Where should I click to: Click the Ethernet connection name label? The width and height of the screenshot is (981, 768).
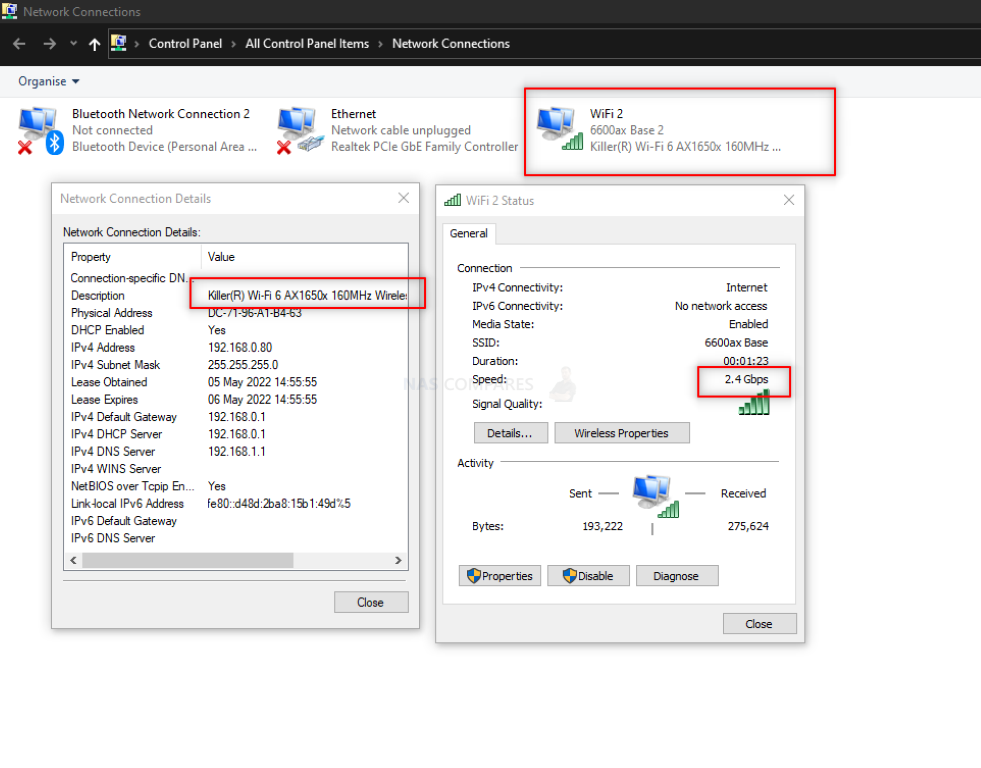(353, 114)
